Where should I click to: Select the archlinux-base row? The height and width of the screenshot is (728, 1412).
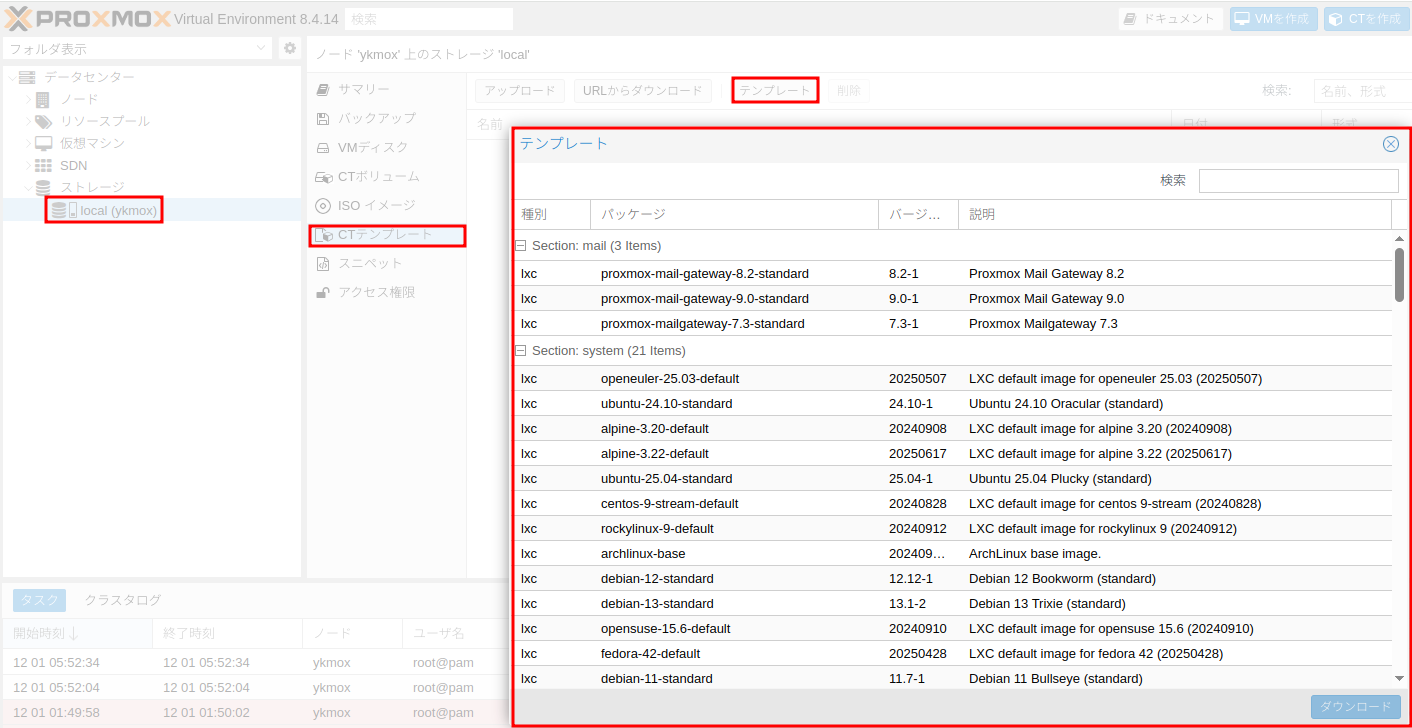953,554
